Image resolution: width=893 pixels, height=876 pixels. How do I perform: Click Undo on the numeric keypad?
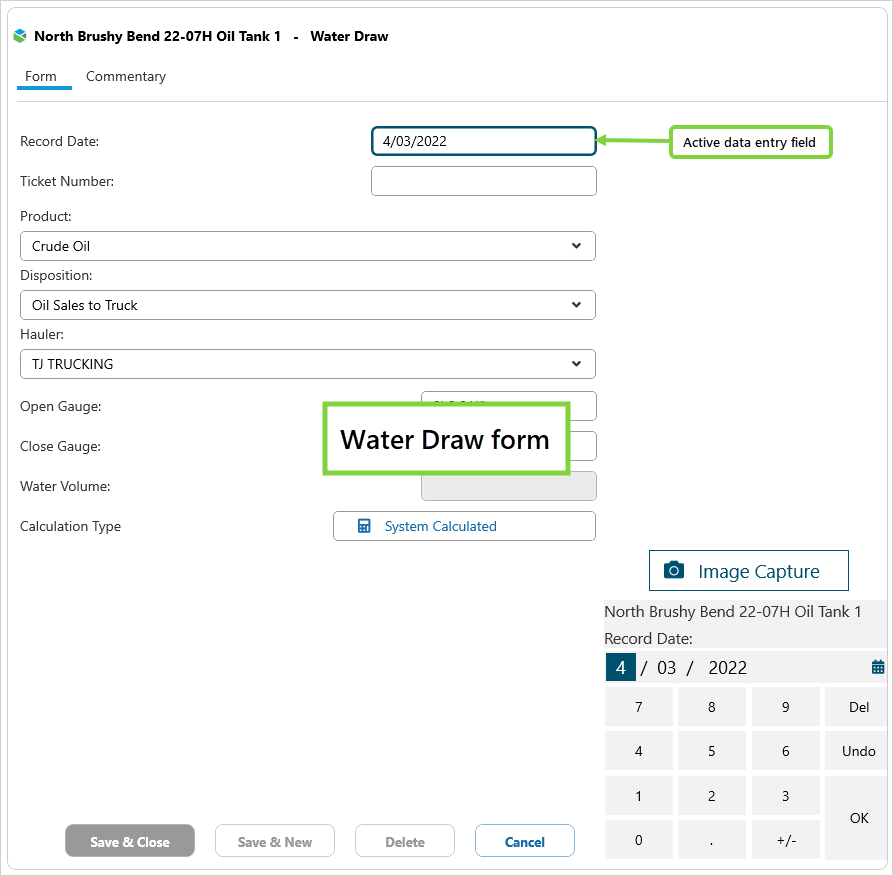coord(859,751)
